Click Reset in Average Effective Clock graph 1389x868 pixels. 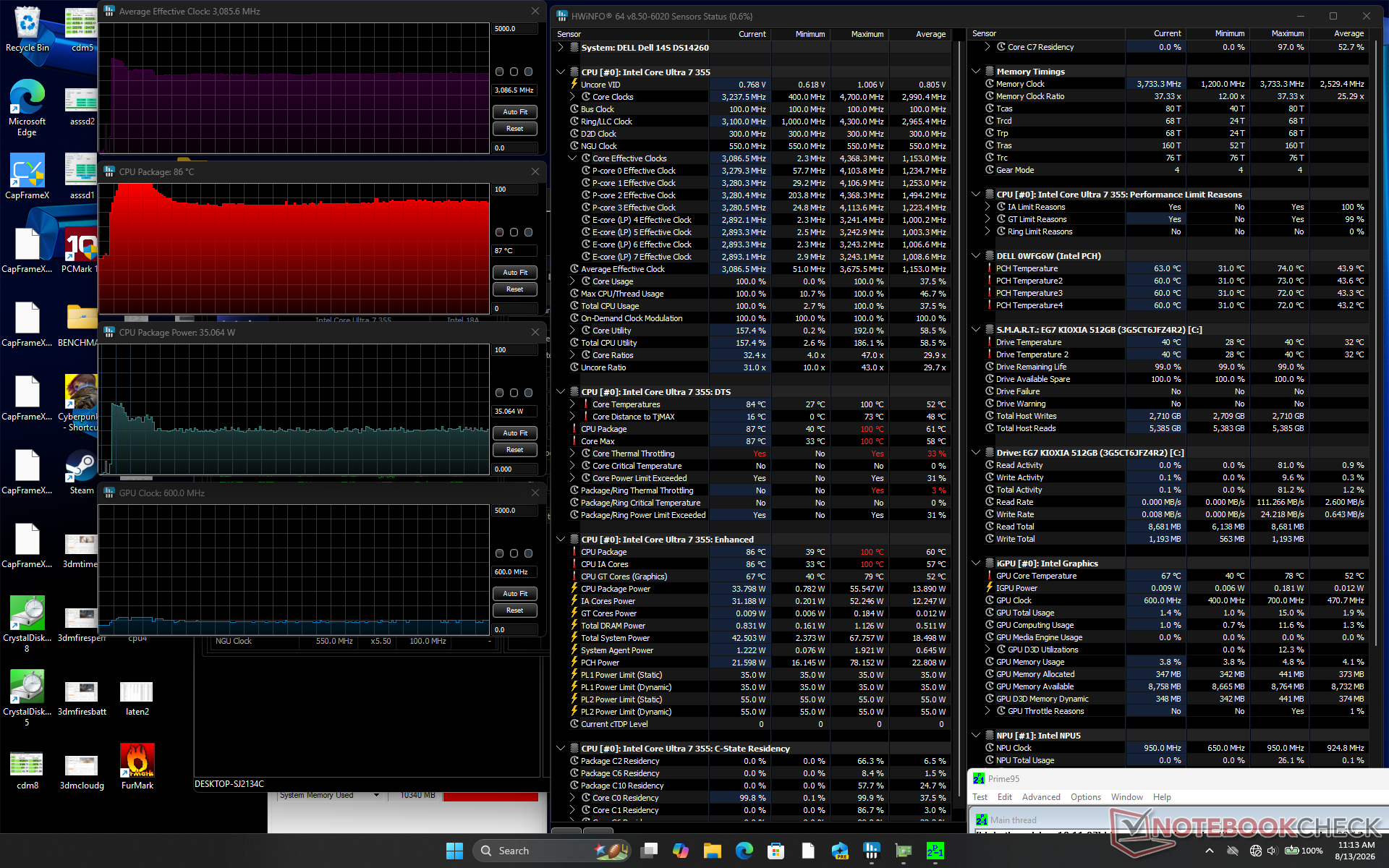(x=515, y=129)
